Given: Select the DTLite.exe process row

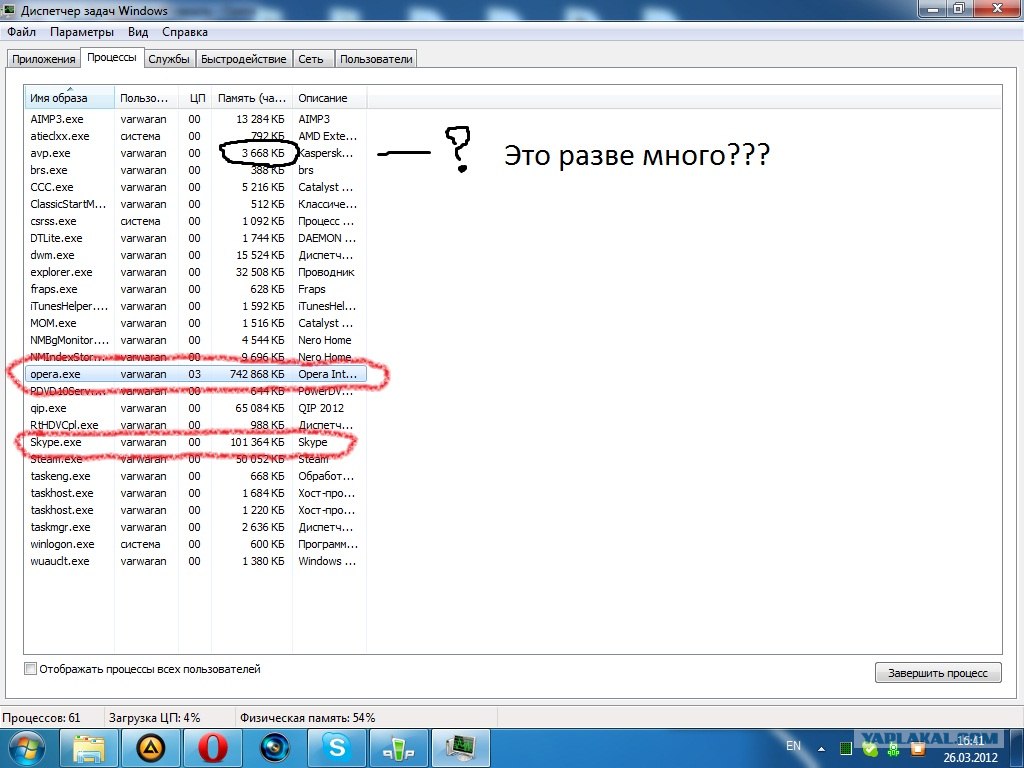Looking at the screenshot, I should (195, 238).
